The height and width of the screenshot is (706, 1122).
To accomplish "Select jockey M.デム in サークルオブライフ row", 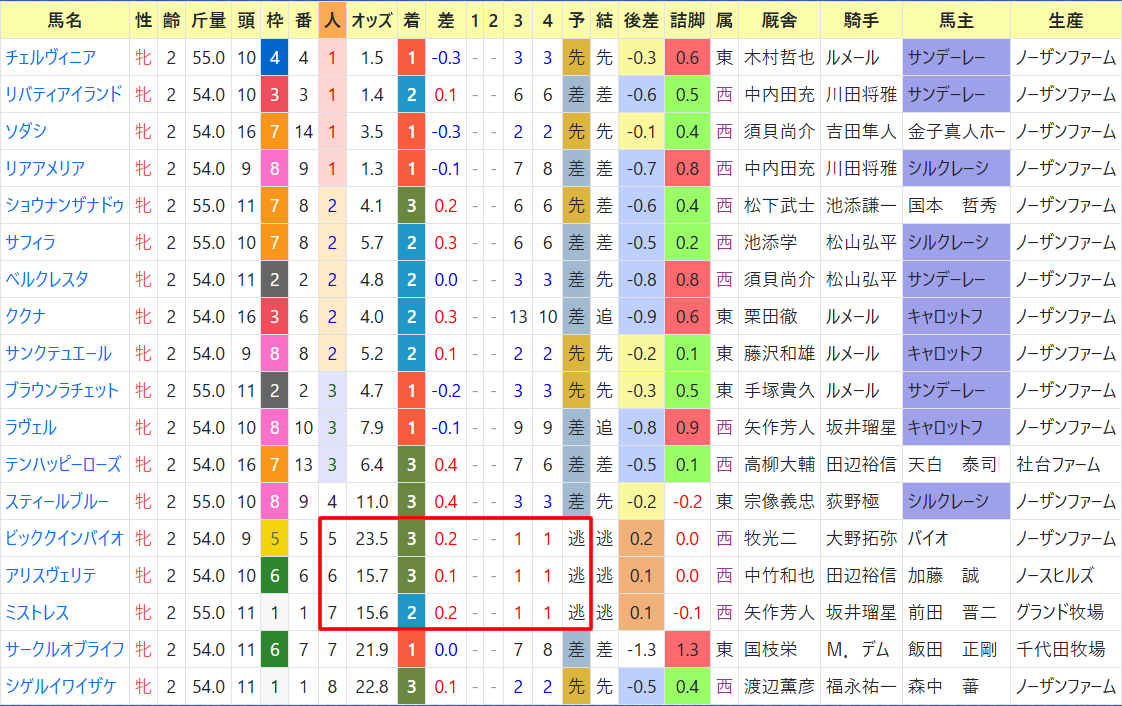I will pyautogui.click(x=857, y=649).
